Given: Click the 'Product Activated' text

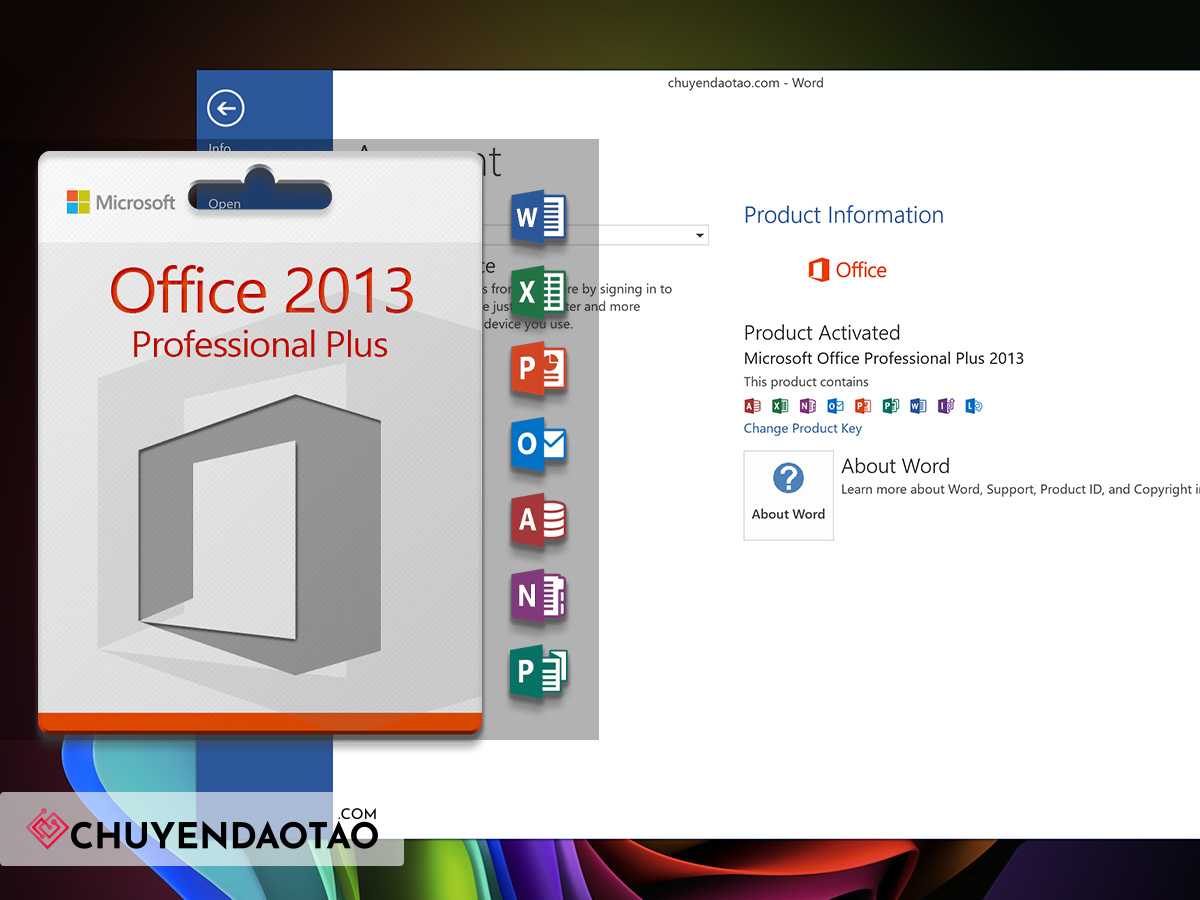Looking at the screenshot, I should pyautogui.click(x=822, y=333).
